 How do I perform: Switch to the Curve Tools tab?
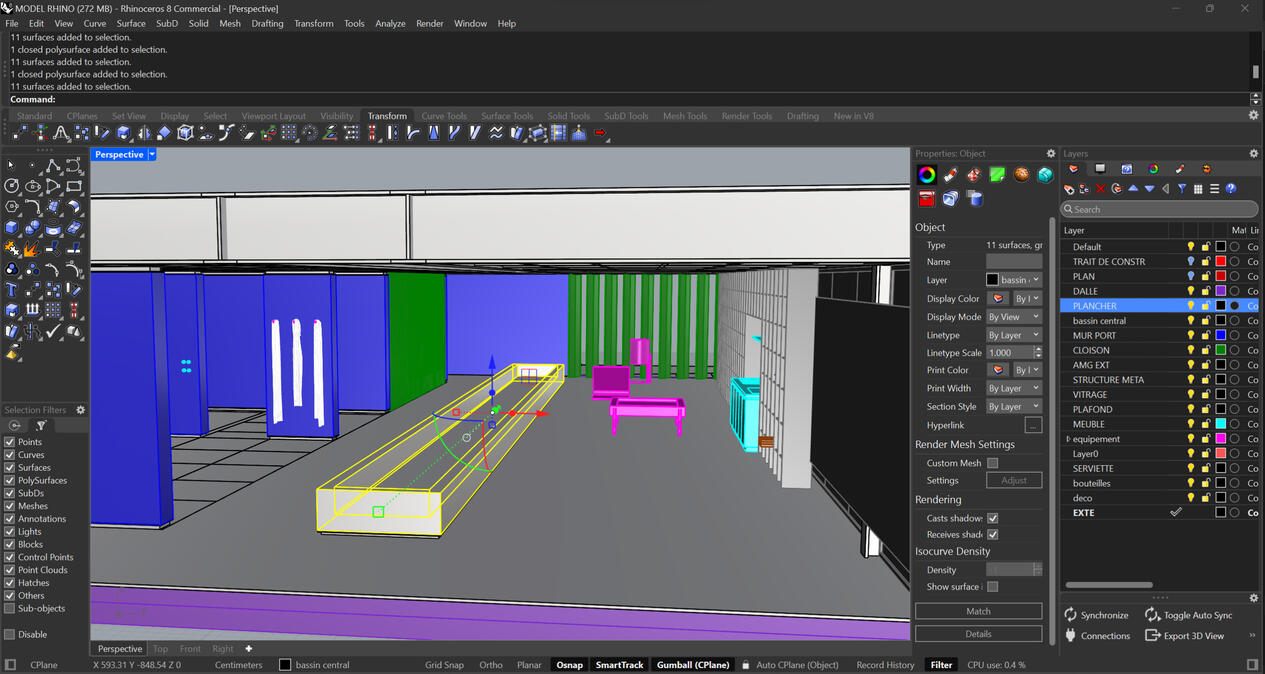click(x=444, y=115)
